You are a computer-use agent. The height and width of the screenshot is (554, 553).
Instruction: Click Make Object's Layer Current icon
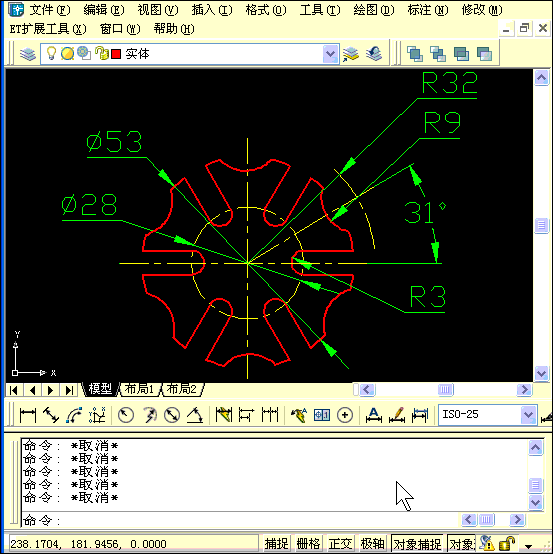click(x=351, y=54)
